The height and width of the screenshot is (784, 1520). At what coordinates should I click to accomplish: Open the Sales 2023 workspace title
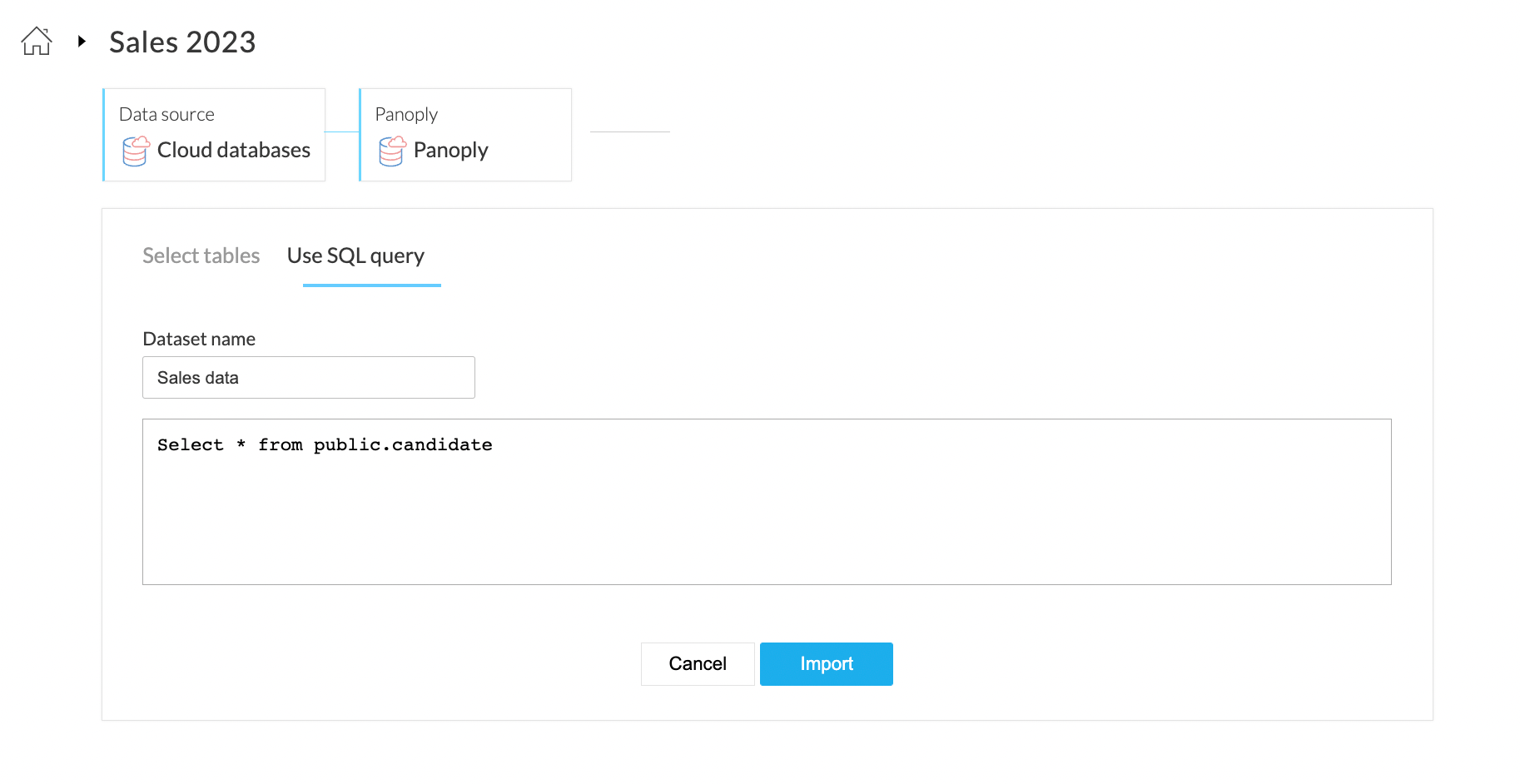click(x=182, y=42)
